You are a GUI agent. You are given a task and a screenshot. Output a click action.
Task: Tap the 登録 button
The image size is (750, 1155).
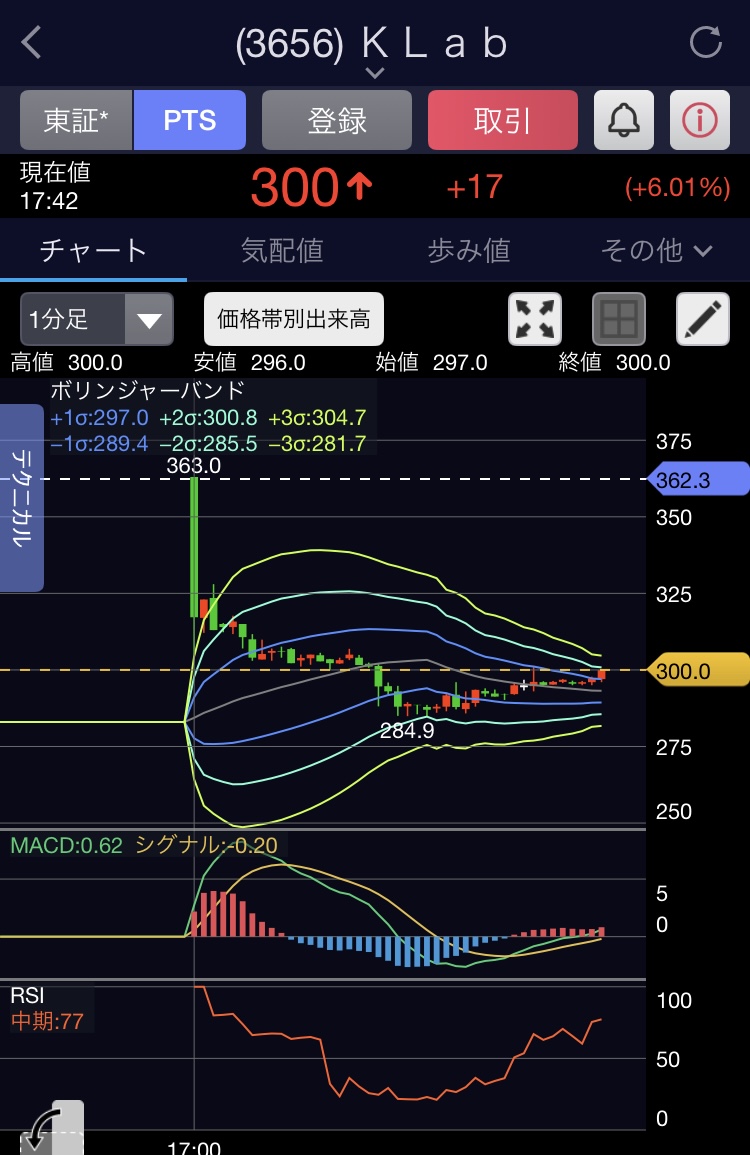pyautogui.click(x=337, y=120)
